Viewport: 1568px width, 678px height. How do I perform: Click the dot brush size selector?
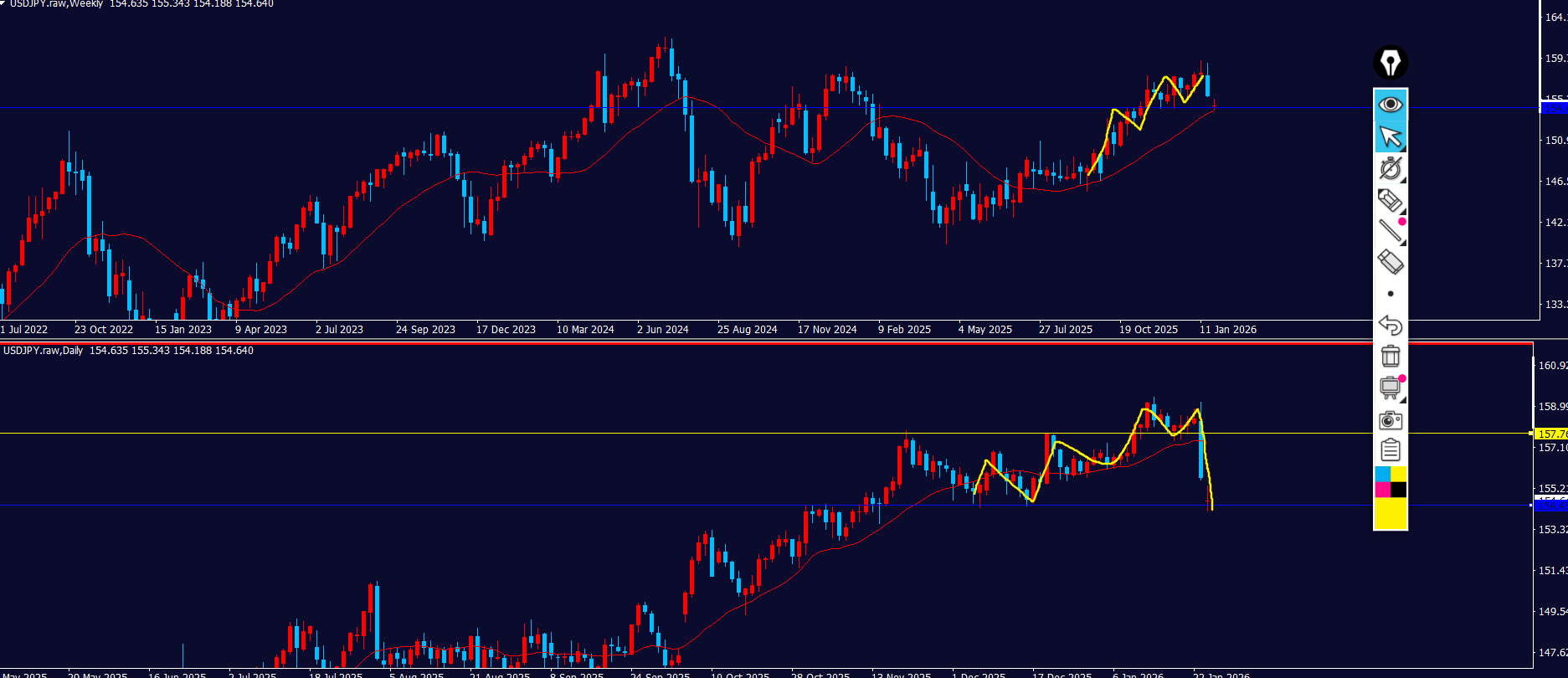coord(1391,294)
